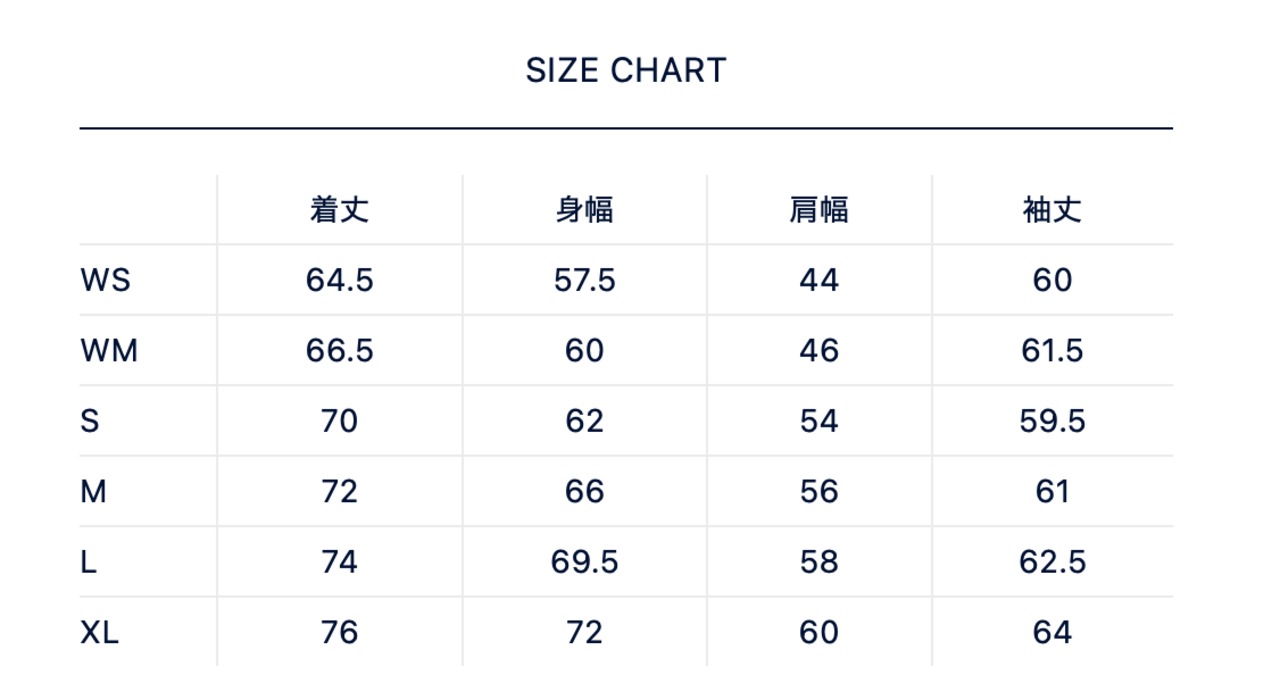Image resolution: width=1280 pixels, height=700 pixels.
Task: Click the WM 着丈 value 66.5
Action: [339, 351]
